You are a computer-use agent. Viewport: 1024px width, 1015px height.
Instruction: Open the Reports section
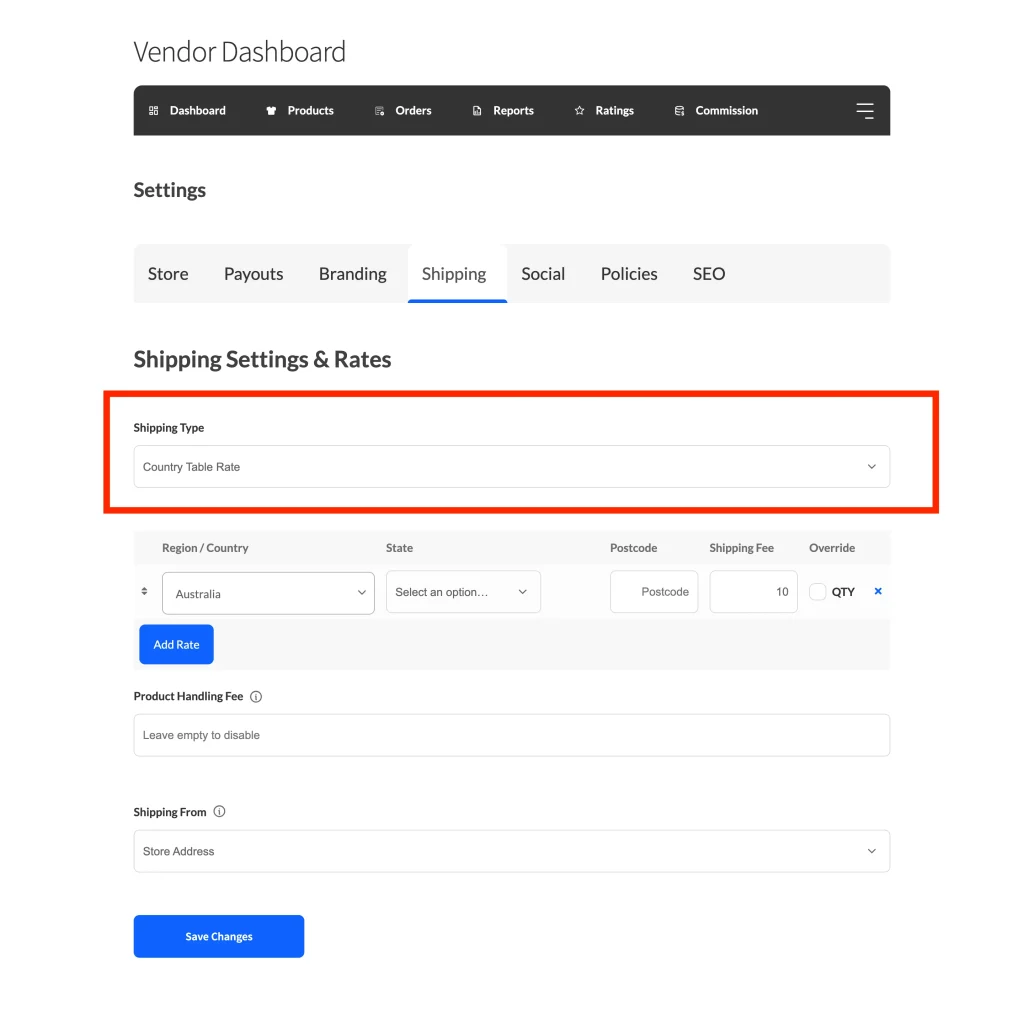click(503, 111)
